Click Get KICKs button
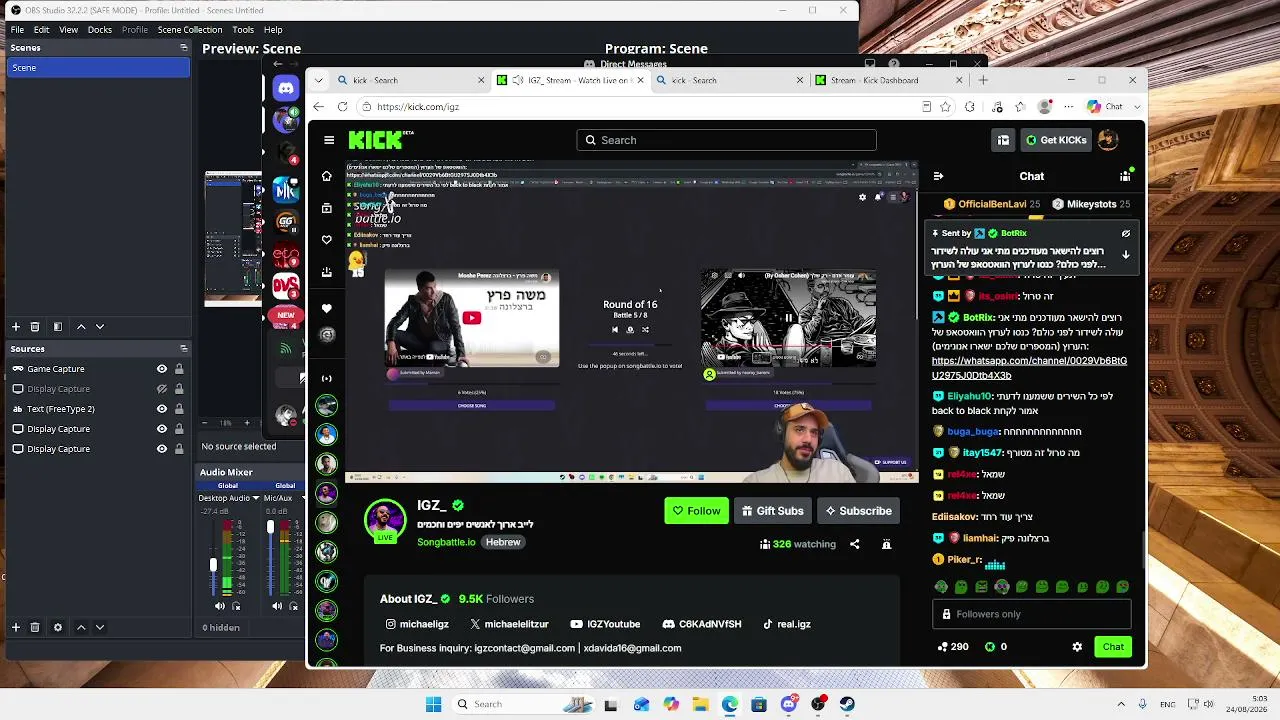 (1055, 140)
